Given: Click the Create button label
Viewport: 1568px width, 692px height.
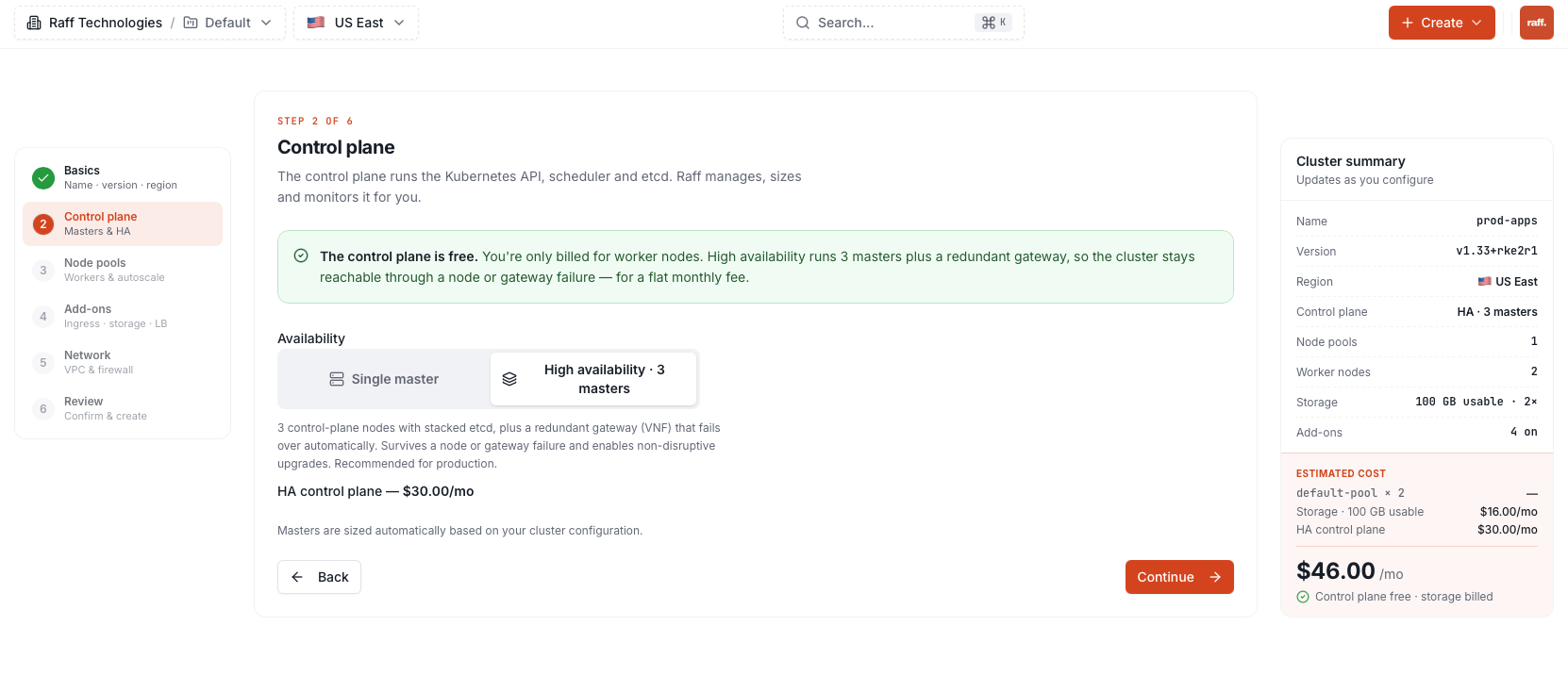Looking at the screenshot, I should pyautogui.click(x=1442, y=23).
